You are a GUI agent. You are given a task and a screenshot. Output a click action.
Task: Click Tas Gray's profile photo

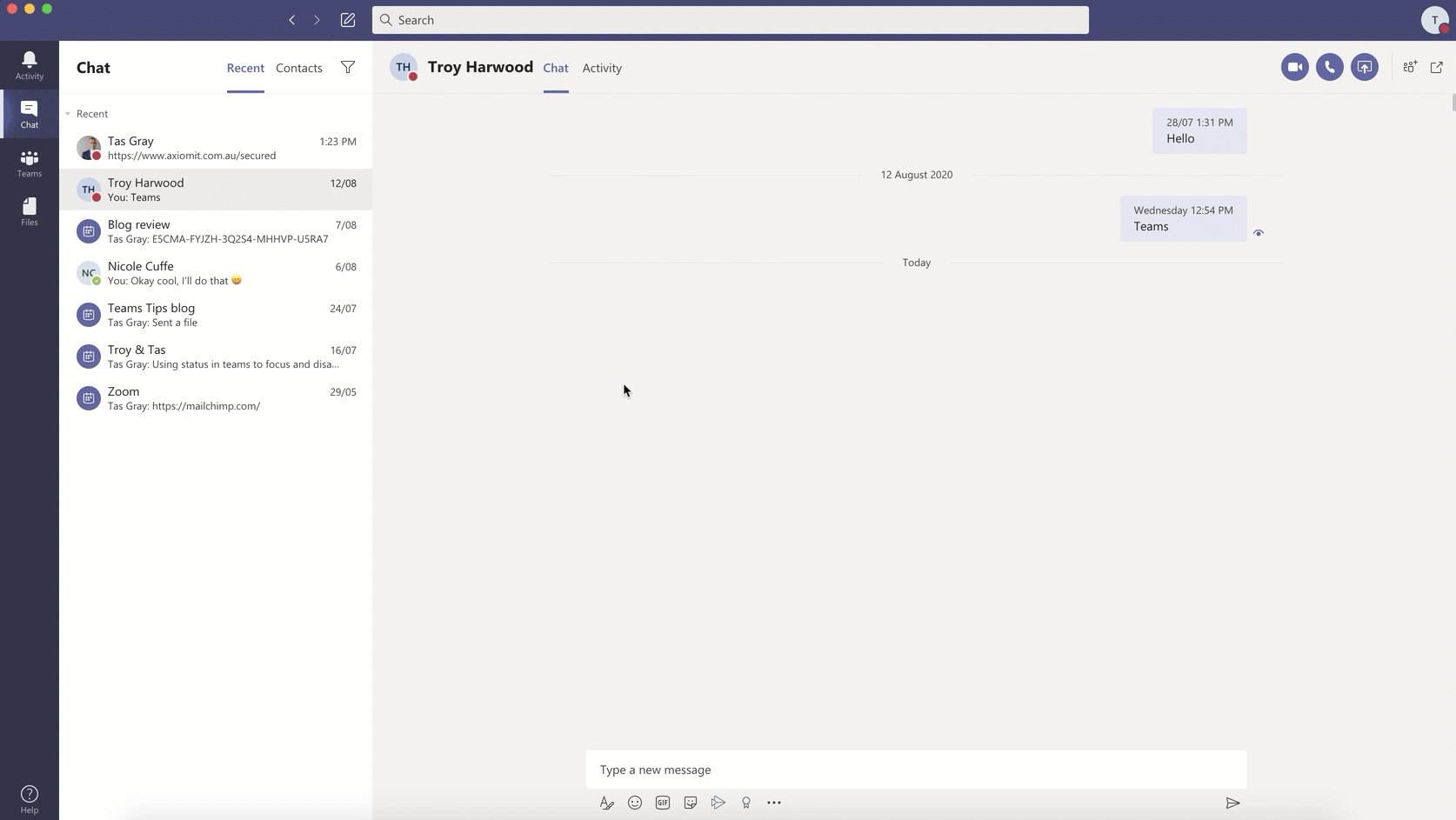pyautogui.click(x=89, y=148)
